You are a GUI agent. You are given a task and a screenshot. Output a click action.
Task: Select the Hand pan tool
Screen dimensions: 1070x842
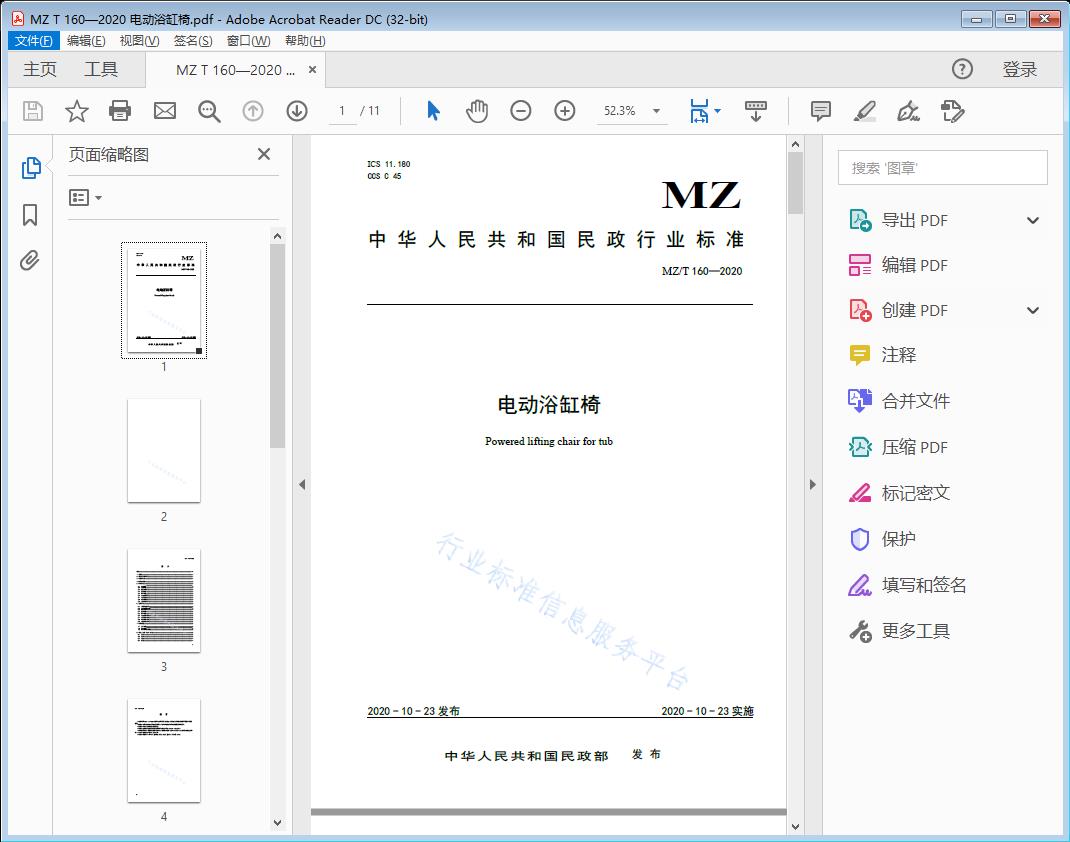click(x=477, y=111)
